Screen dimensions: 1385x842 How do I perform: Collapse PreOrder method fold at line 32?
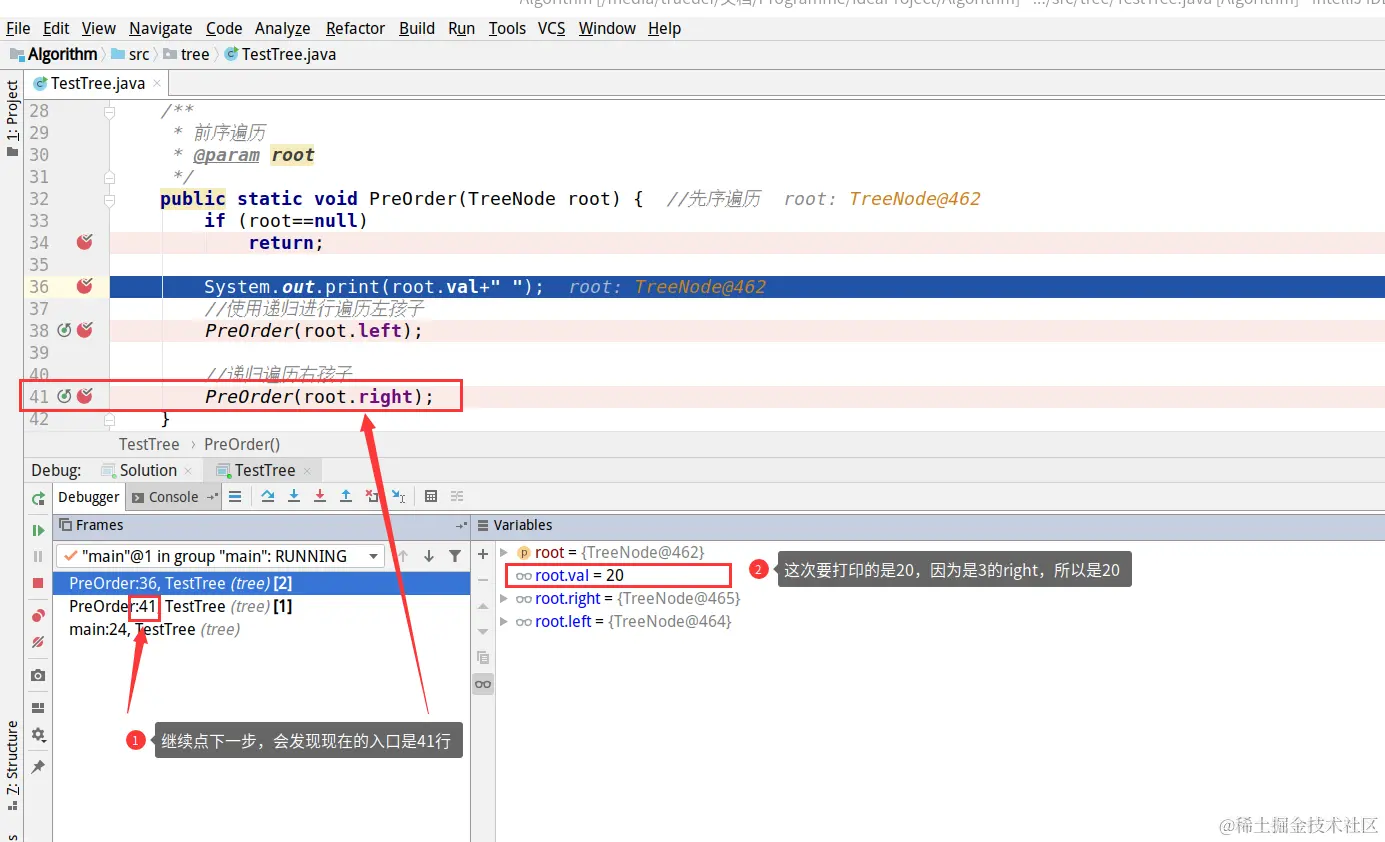[110, 199]
